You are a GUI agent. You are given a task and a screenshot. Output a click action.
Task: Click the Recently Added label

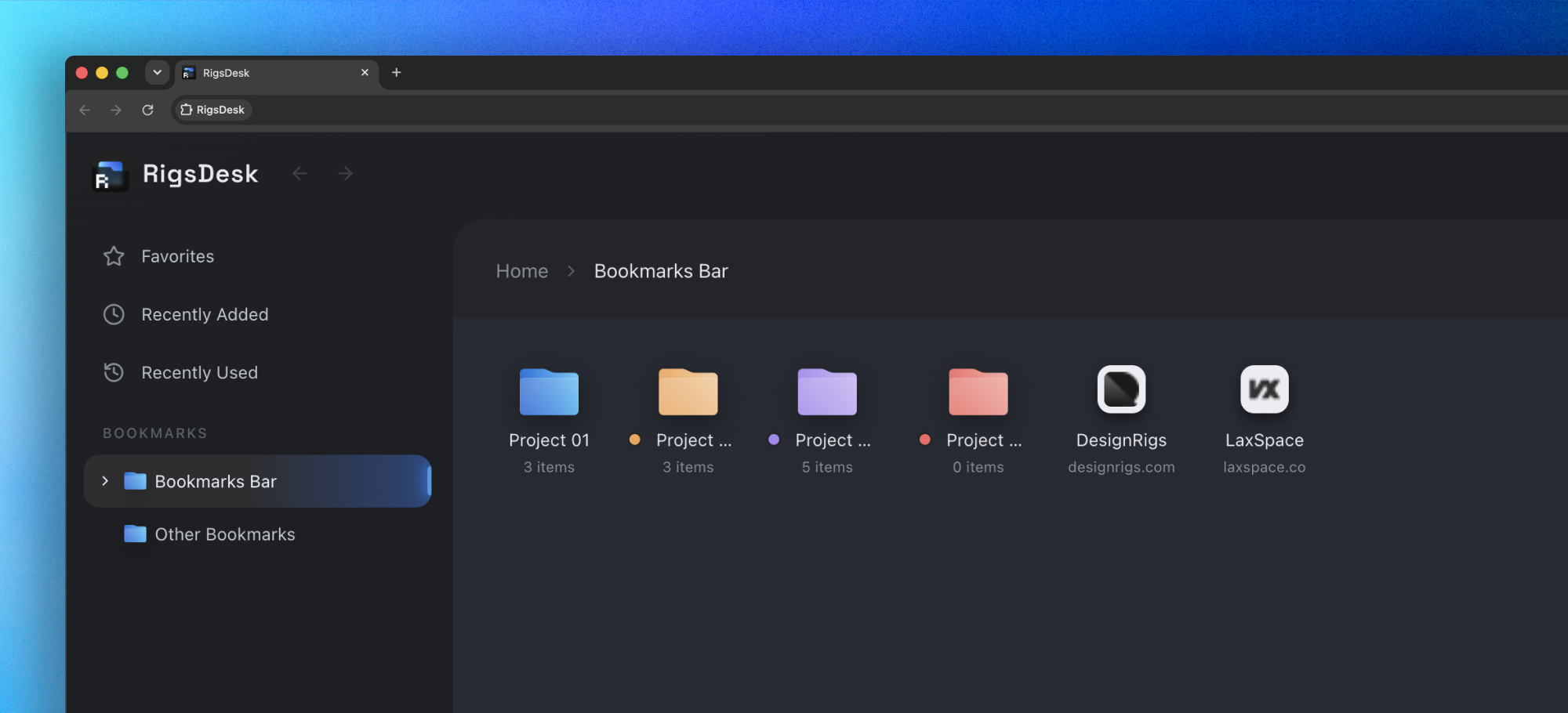(205, 314)
